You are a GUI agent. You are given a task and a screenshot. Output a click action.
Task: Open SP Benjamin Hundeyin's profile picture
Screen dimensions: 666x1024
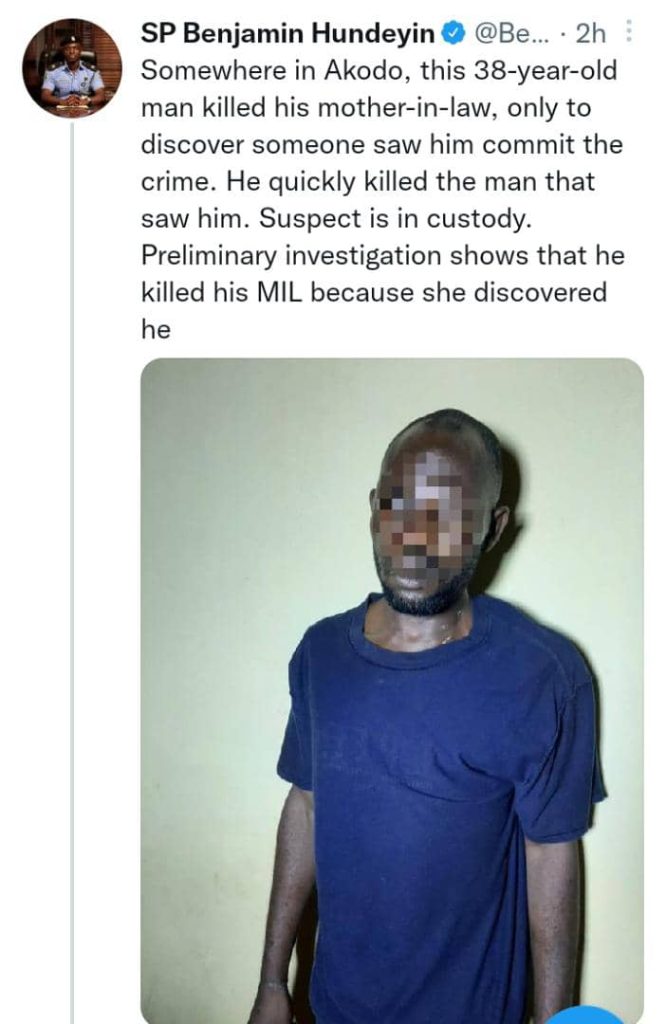(x=72, y=68)
